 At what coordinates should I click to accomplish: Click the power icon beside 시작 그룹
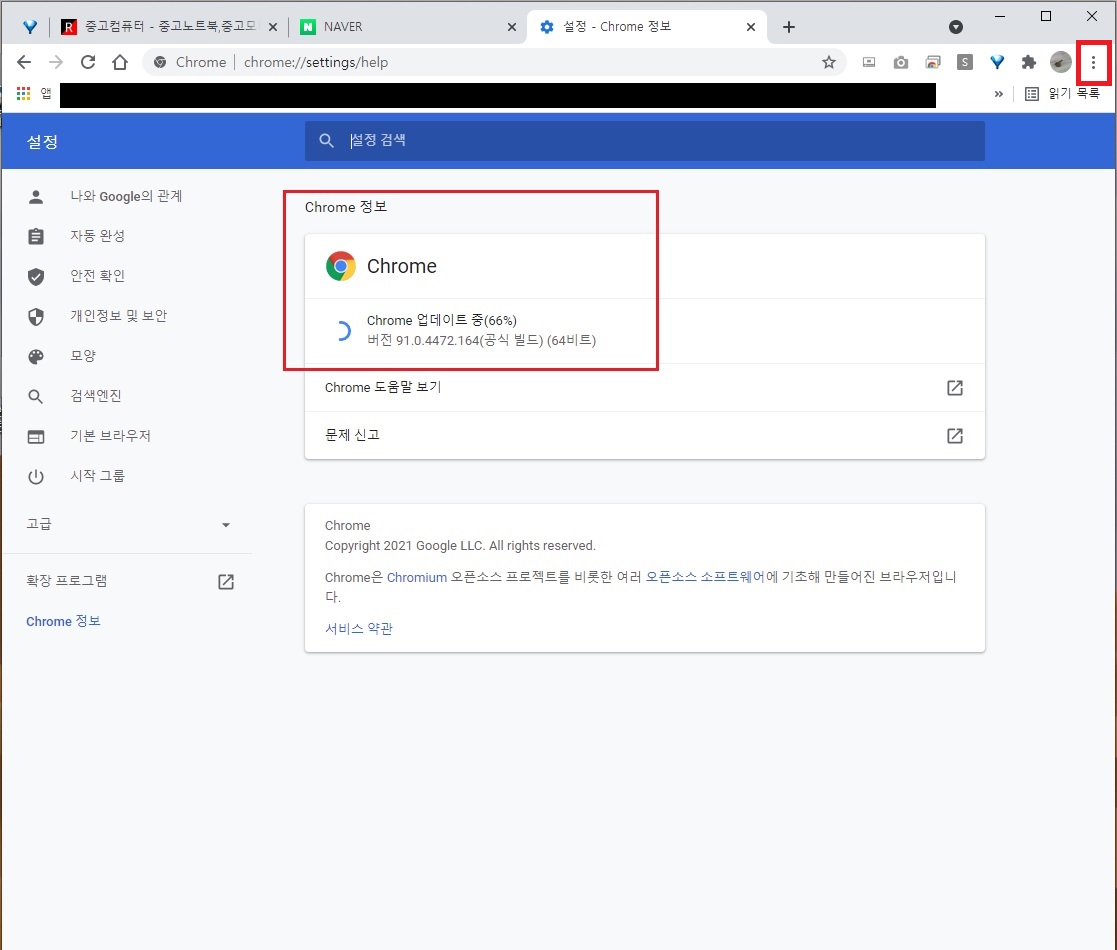36,476
